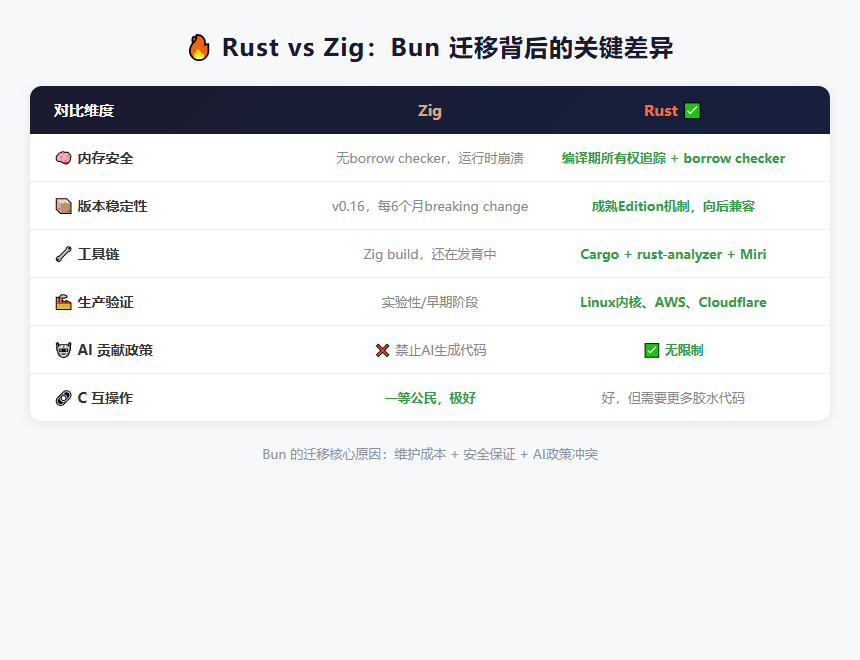Click the brain icon beside 内存安全
This screenshot has height=660, width=860.
point(63,158)
